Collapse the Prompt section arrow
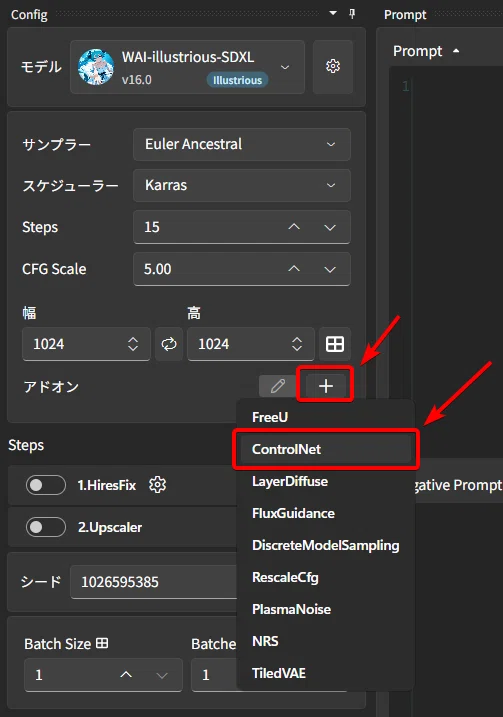 click(x=456, y=51)
